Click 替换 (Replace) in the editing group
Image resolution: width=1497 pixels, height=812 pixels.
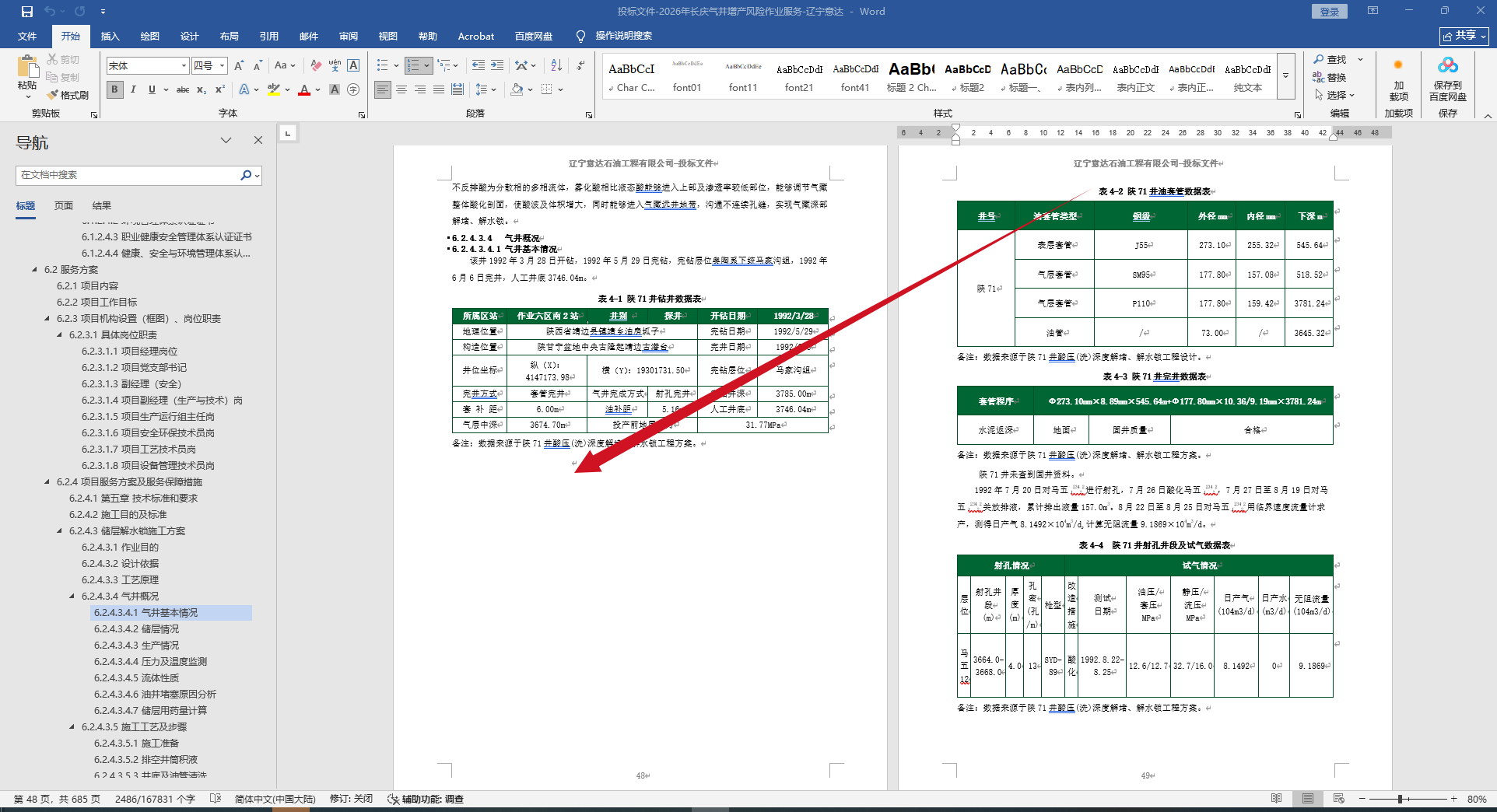point(1330,77)
